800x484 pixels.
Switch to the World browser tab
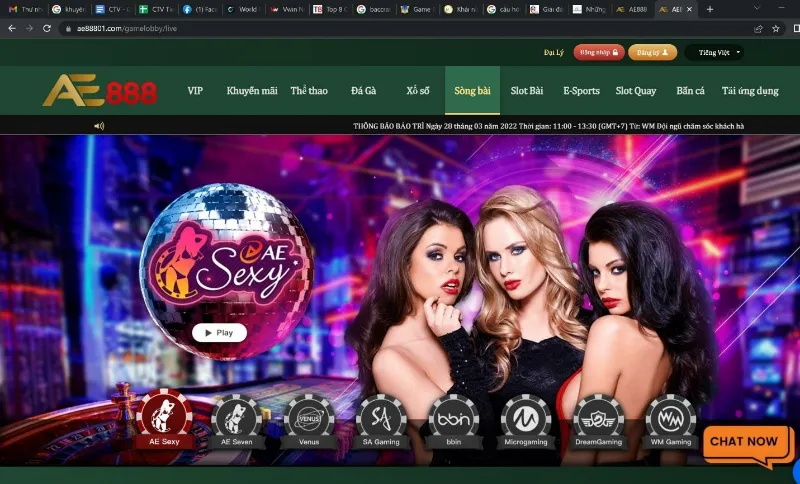click(243, 9)
